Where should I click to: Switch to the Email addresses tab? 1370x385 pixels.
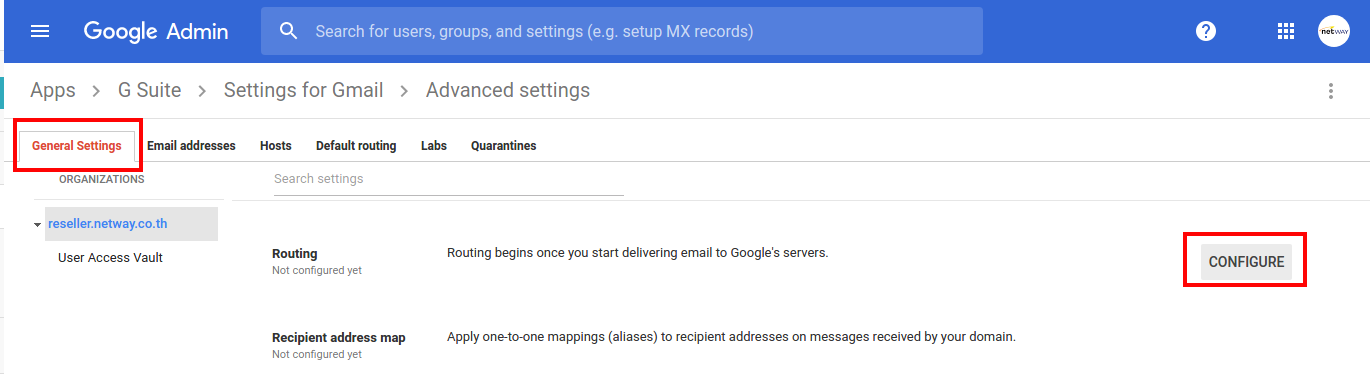coord(191,146)
